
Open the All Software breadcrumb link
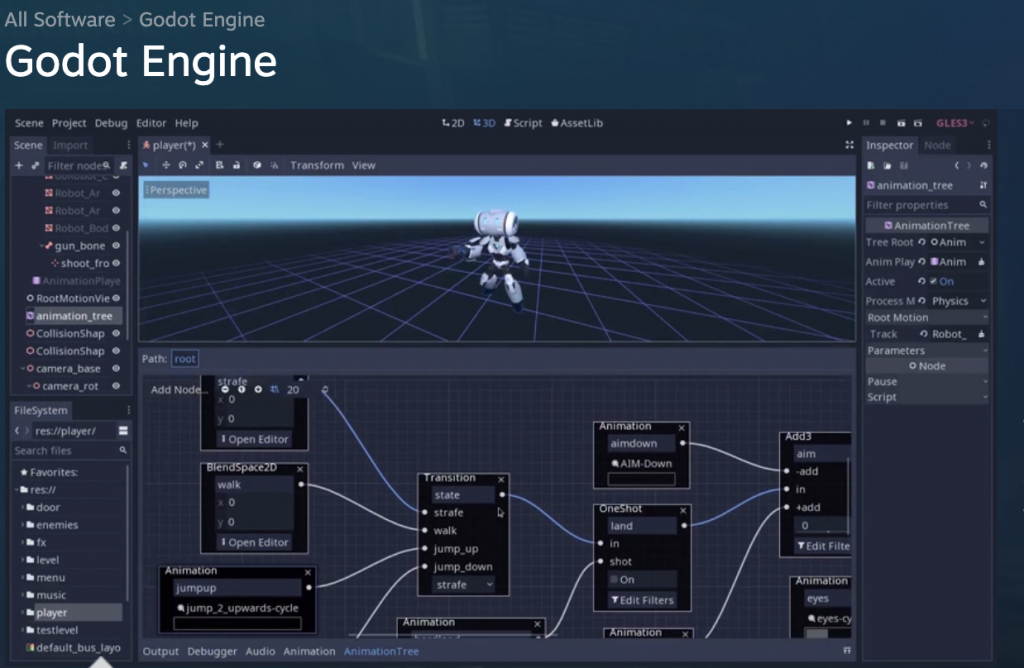[x=59, y=20]
